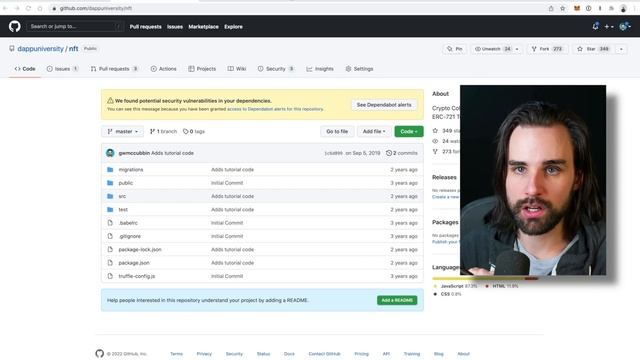Switch to the Wiki tab

point(237,69)
